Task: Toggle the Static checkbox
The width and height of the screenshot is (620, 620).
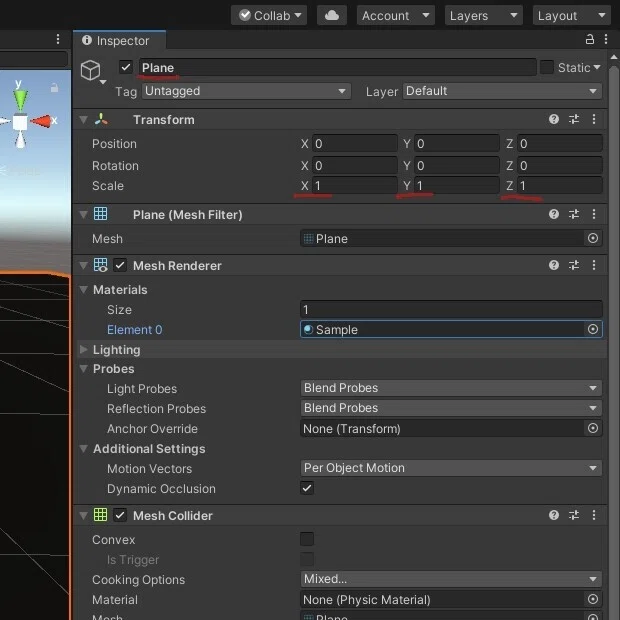Action: pyautogui.click(x=546, y=67)
